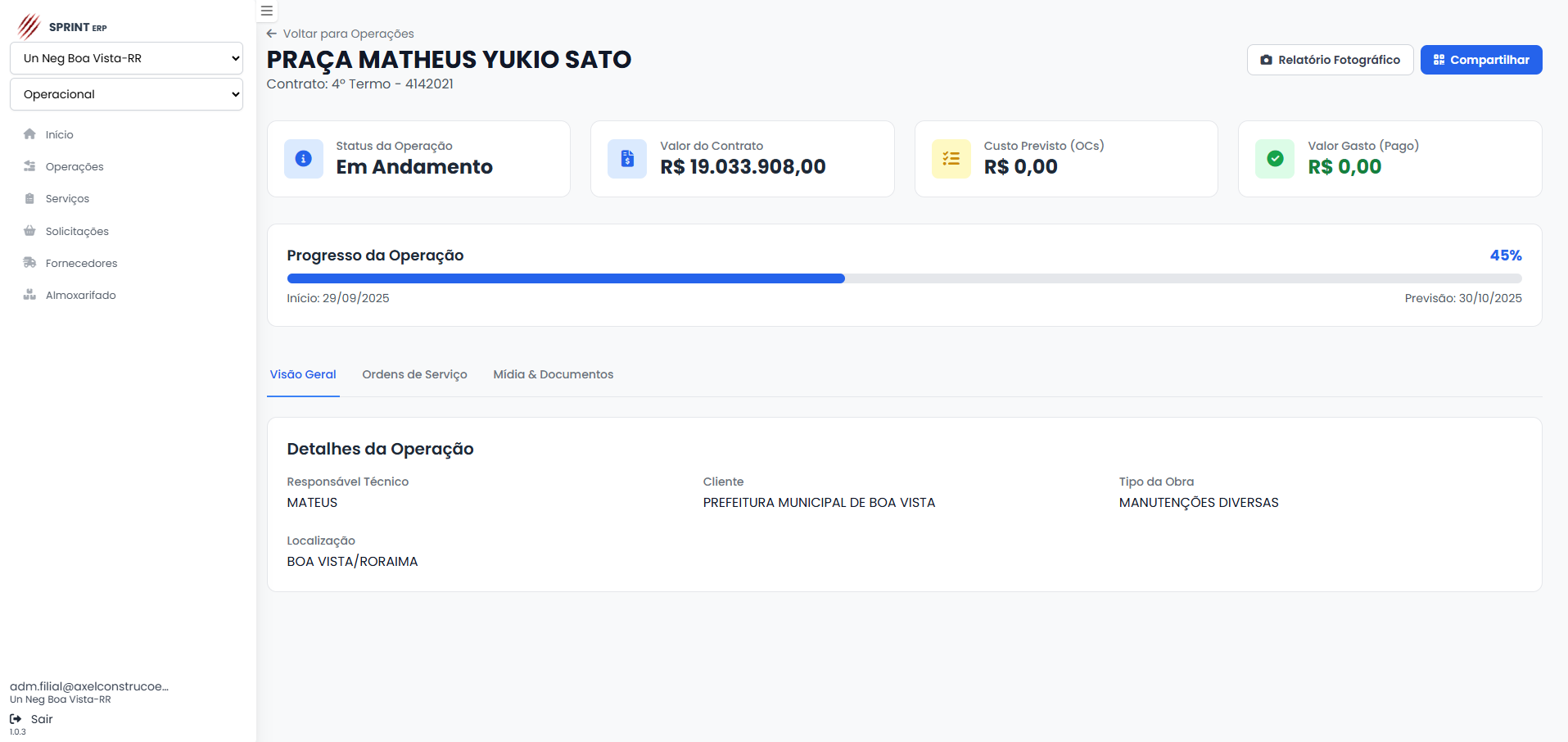This screenshot has width=1568, height=742.
Task: Click the Início home icon
Action: (30, 134)
